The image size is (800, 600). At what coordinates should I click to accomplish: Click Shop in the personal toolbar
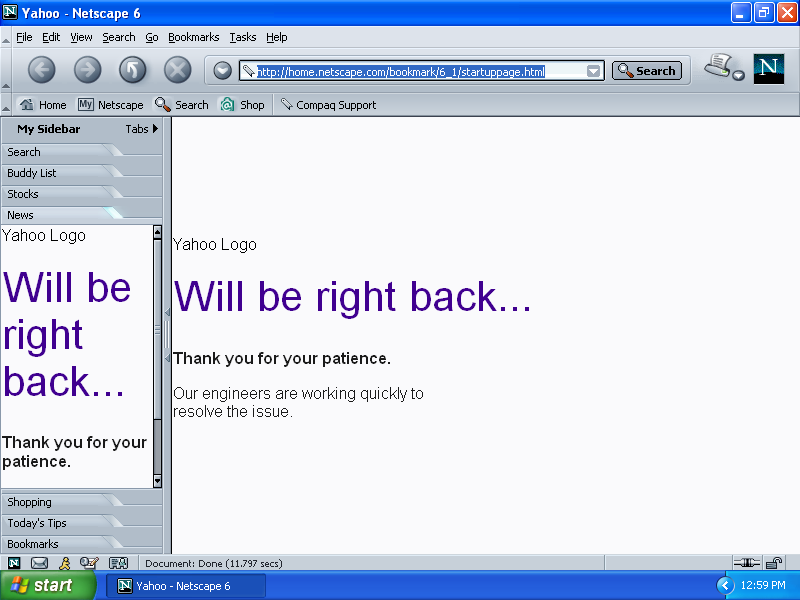pyautogui.click(x=242, y=105)
